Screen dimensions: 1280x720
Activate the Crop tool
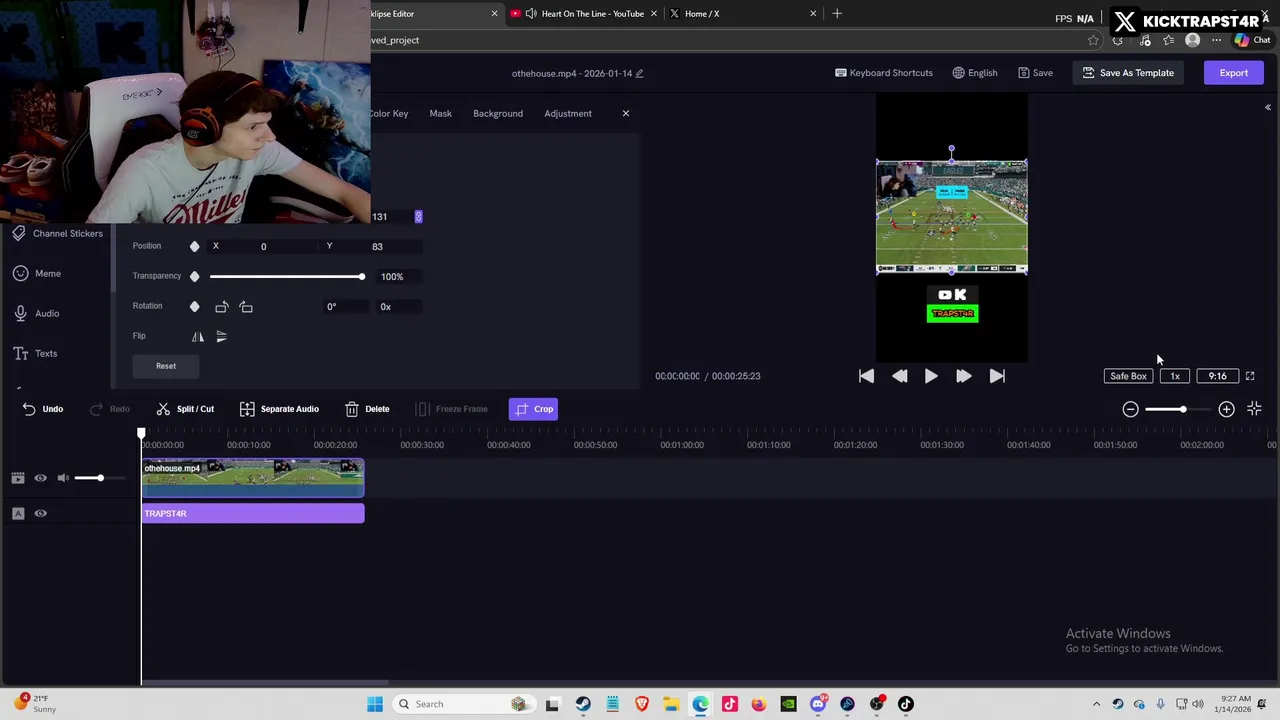click(532, 409)
